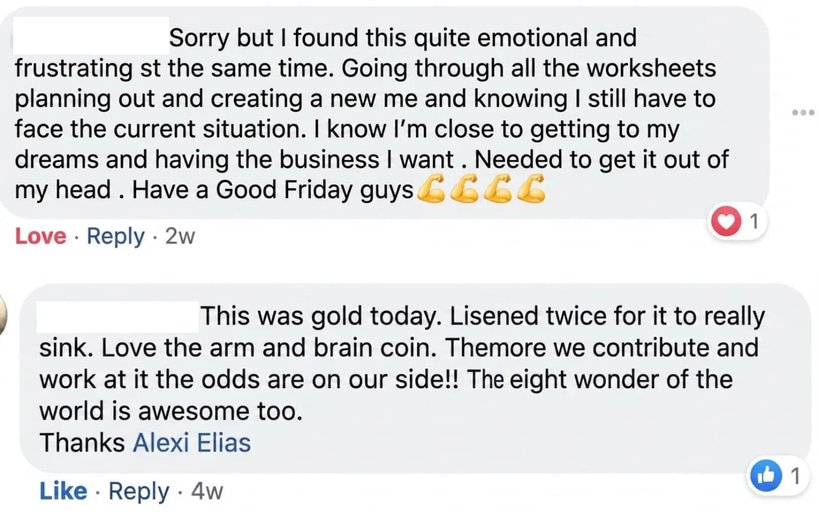Click the blue thumbs-up reaction icon
The height and width of the screenshot is (512, 819).
coord(766,476)
